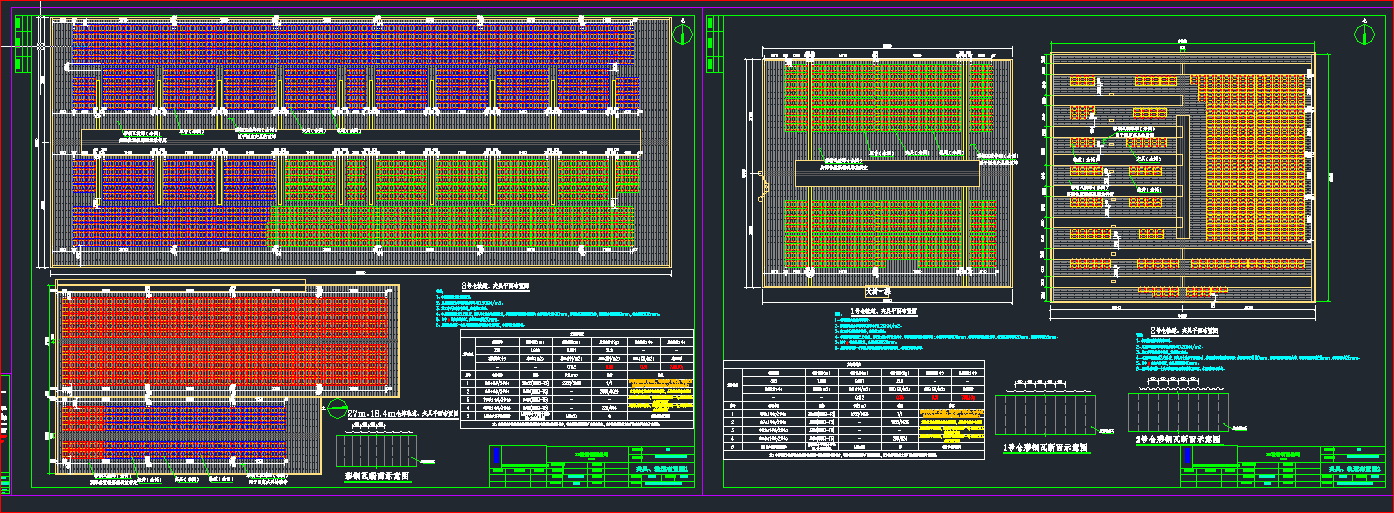Select the data table on the right sheet
The height and width of the screenshot is (513, 1394).
(x=855, y=410)
